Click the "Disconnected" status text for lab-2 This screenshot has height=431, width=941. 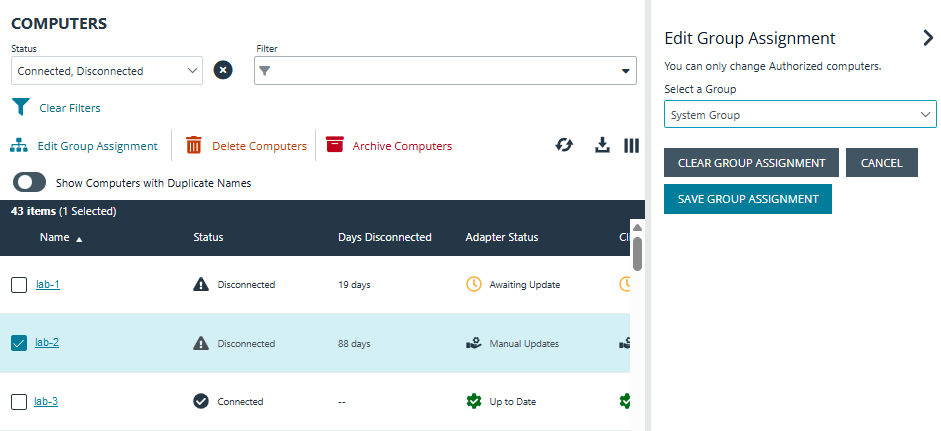click(x=246, y=344)
